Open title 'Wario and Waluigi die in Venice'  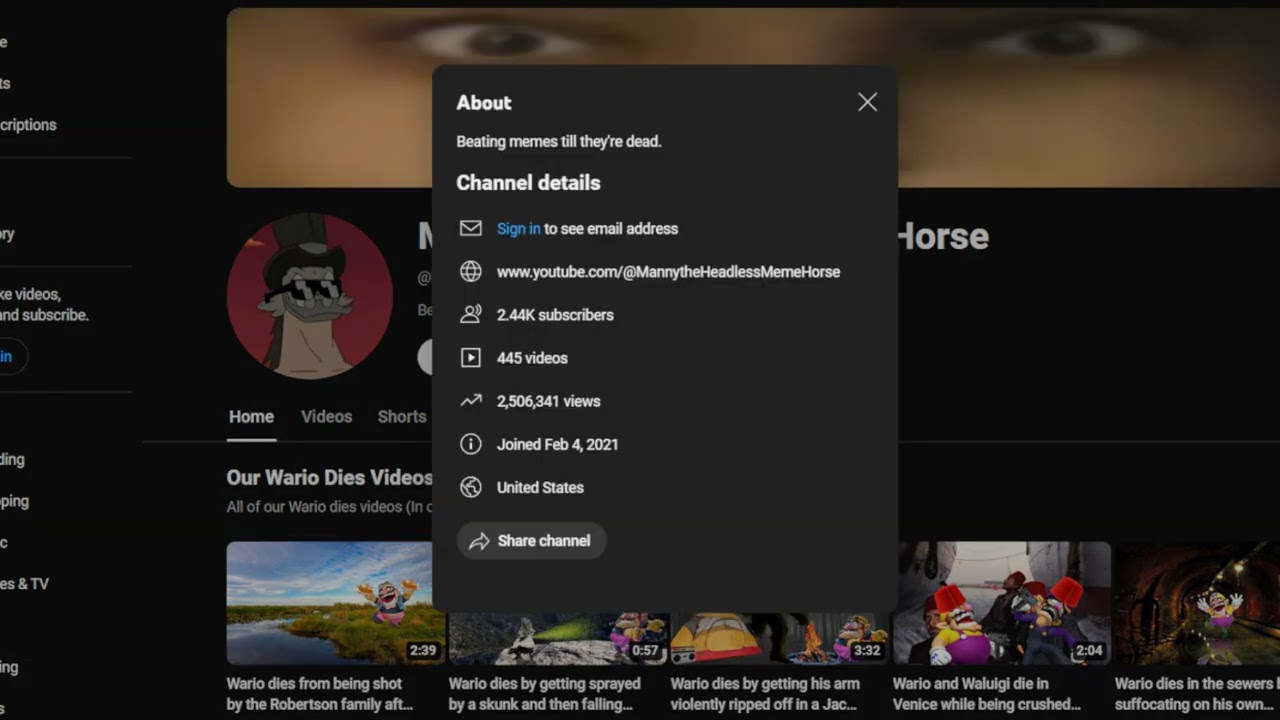coord(987,694)
